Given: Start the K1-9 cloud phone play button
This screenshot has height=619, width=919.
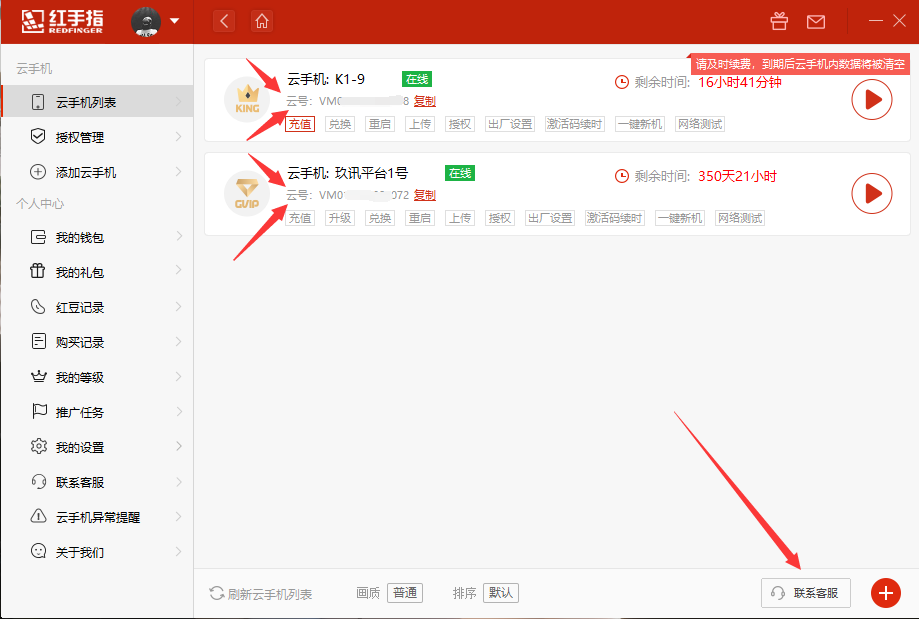Looking at the screenshot, I should pos(871,100).
